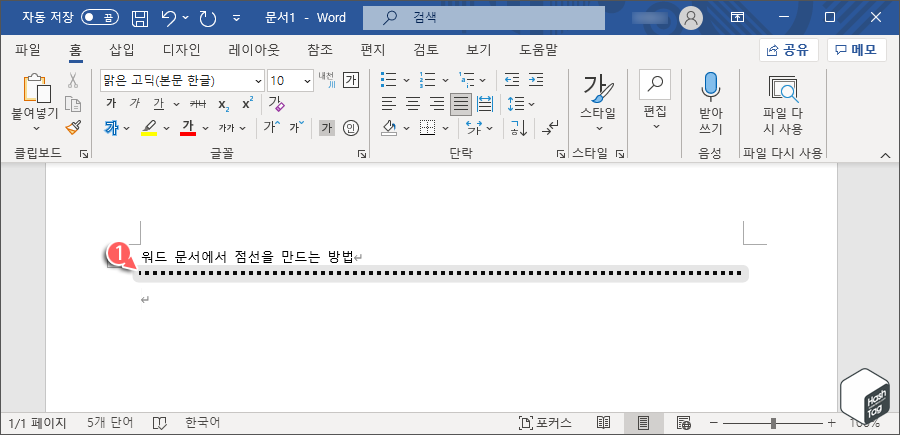This screenshot has width=900, height=435.
Task: Toggle Show/Hide paragraph marks
Action: click(x=550, y=128)
